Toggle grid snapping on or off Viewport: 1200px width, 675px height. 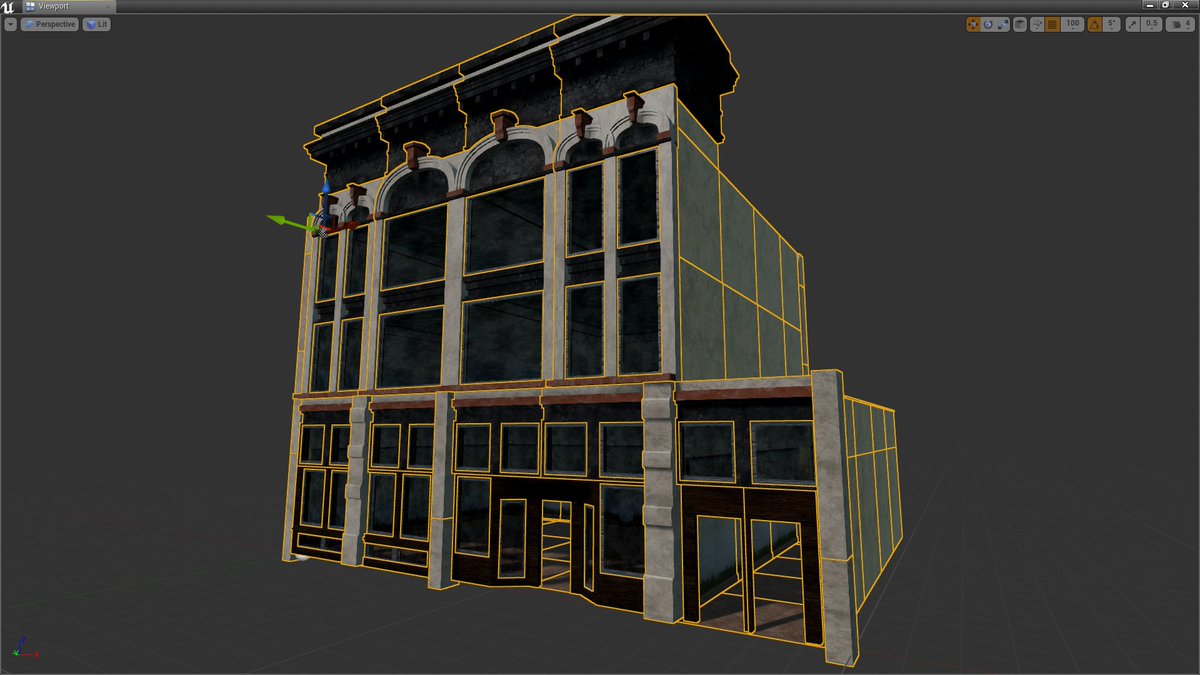coord(1053,24)
